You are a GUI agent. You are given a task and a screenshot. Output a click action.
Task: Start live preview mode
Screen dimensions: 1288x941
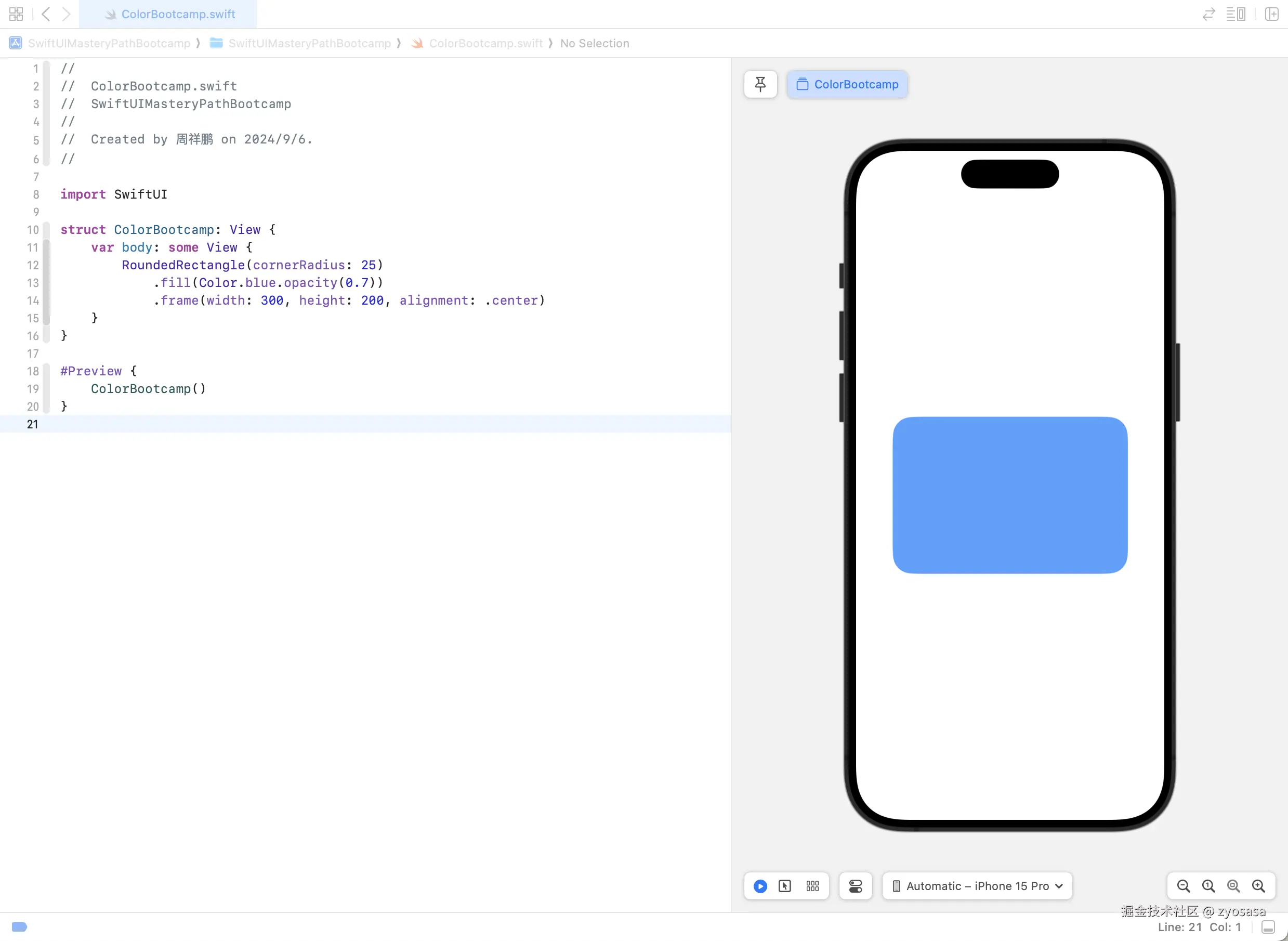(x=760, y=886)
